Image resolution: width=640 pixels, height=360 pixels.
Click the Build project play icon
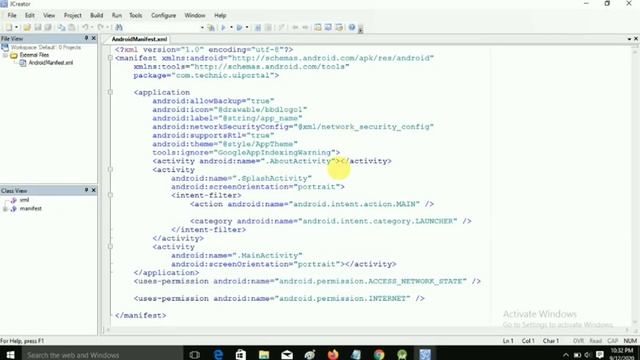click(x=223, y=28)
